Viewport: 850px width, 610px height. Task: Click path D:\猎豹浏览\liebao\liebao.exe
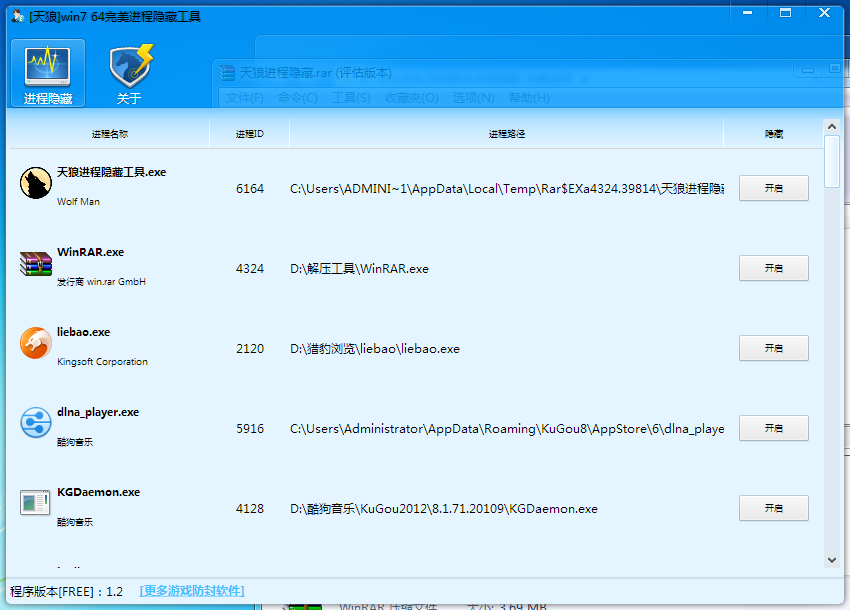click(x=375, y=349)
